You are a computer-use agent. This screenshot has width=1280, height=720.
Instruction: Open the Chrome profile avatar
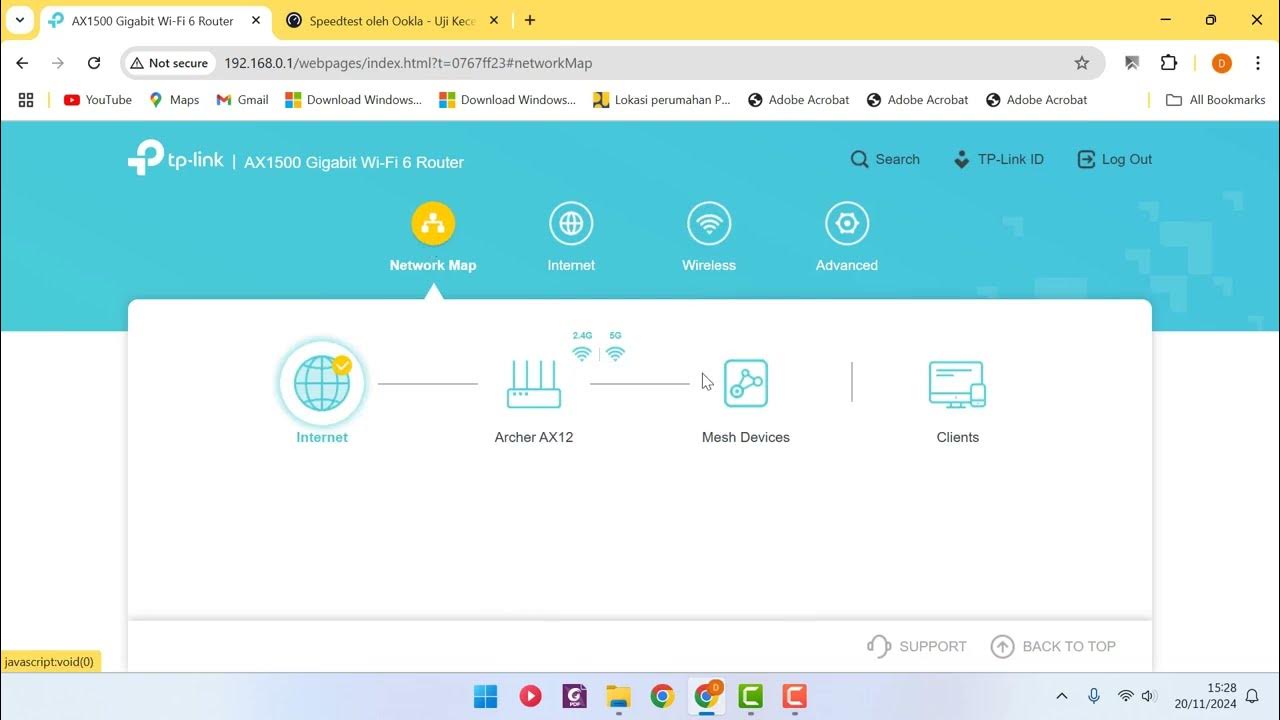pos(1221,63)
